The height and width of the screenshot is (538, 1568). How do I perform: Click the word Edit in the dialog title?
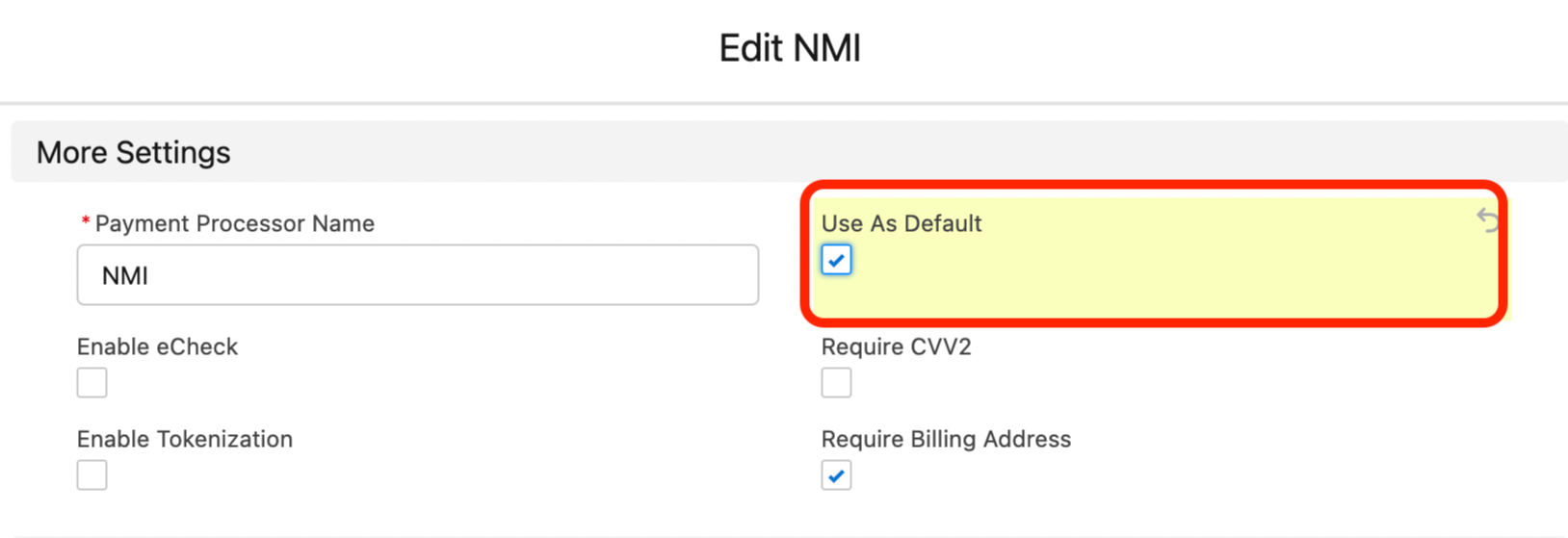click(x=749, y=48)
